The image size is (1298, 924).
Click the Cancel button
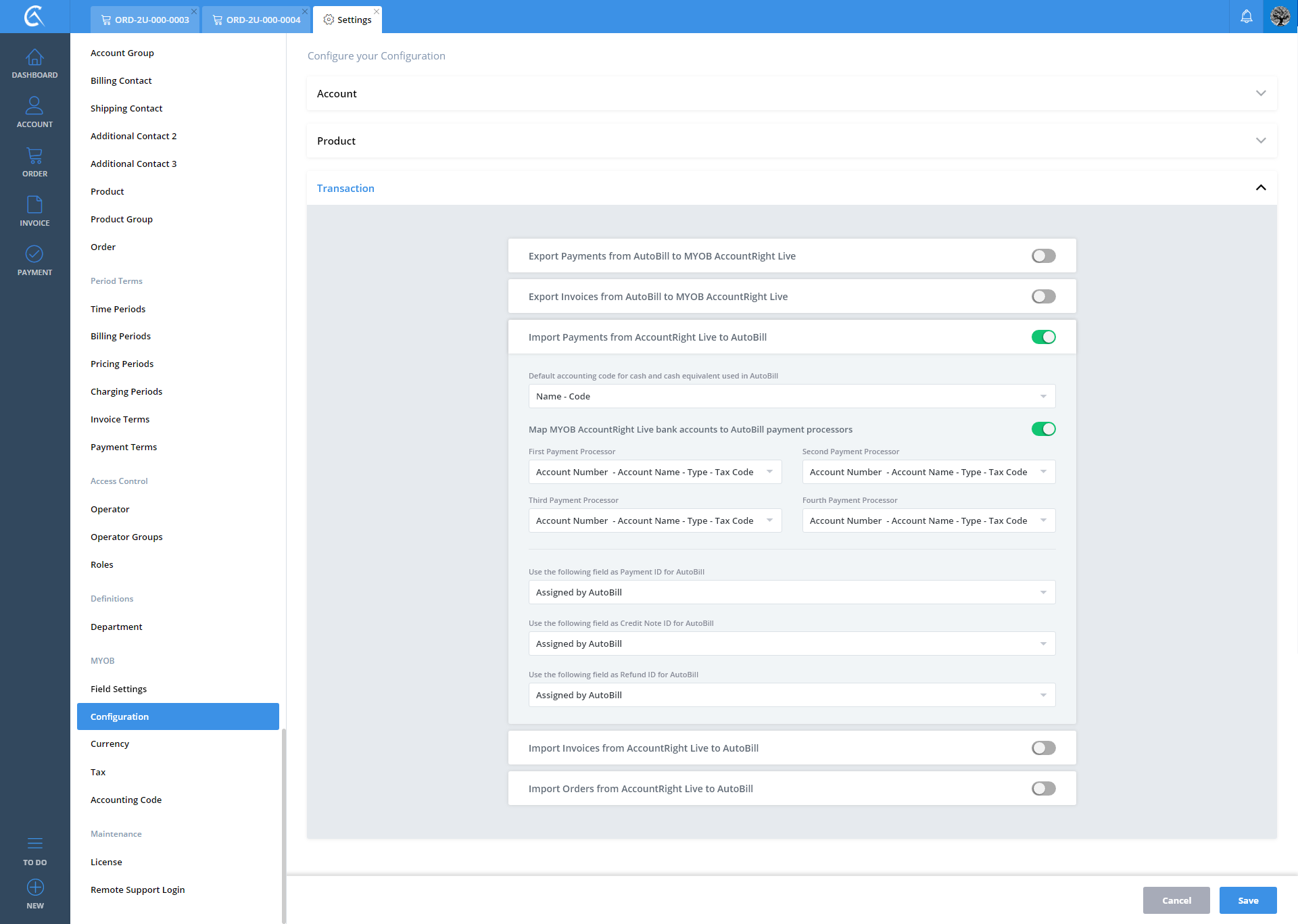pos(1176,900)
